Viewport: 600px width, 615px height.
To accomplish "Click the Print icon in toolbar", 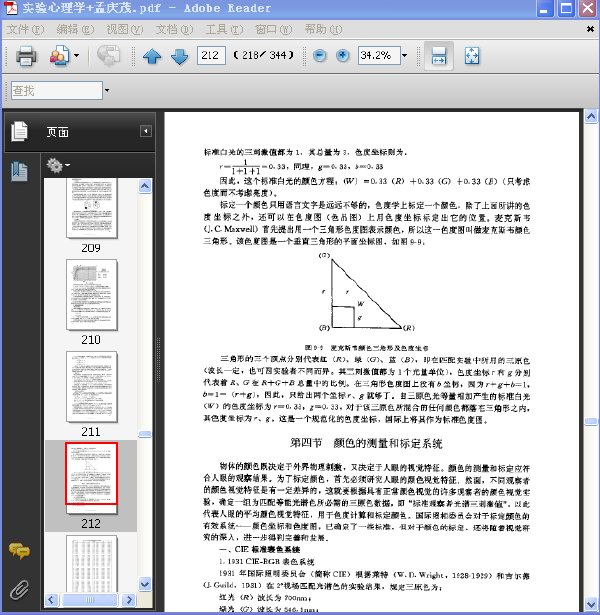I will pyautogui.click(x=26, y=56).
